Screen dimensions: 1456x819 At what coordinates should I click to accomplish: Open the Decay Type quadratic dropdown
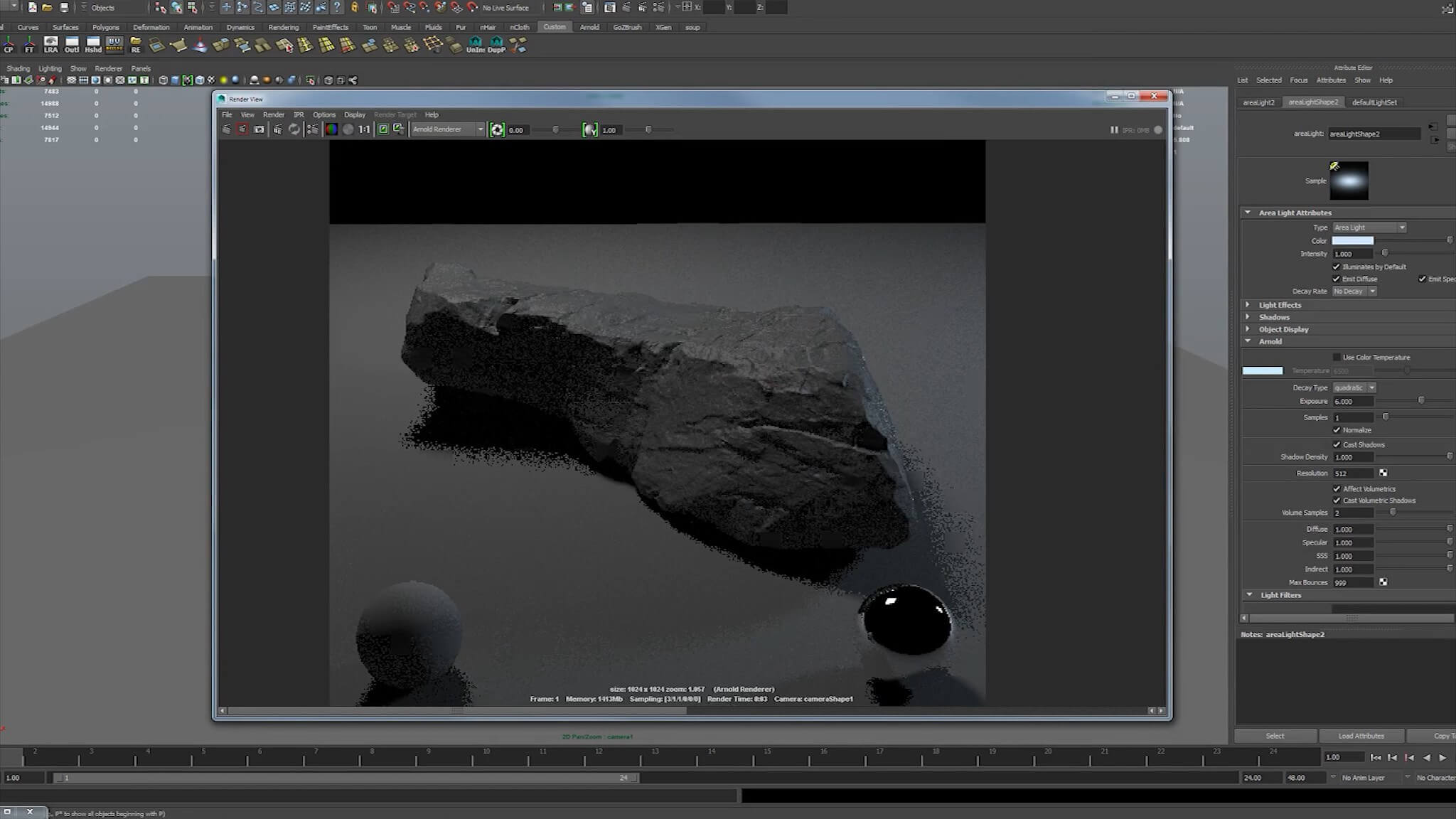click(1354, 387)
